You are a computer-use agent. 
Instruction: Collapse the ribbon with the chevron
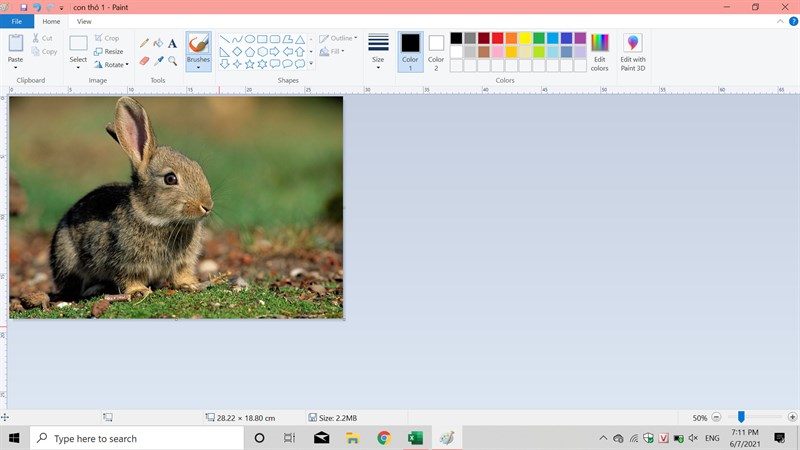pos(780,21)
